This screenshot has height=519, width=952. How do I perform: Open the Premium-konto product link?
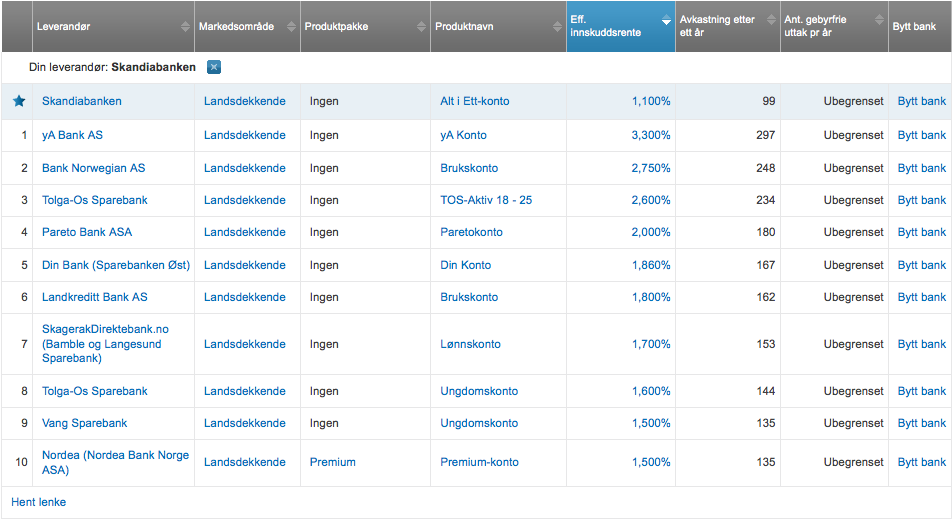[480, 462]
